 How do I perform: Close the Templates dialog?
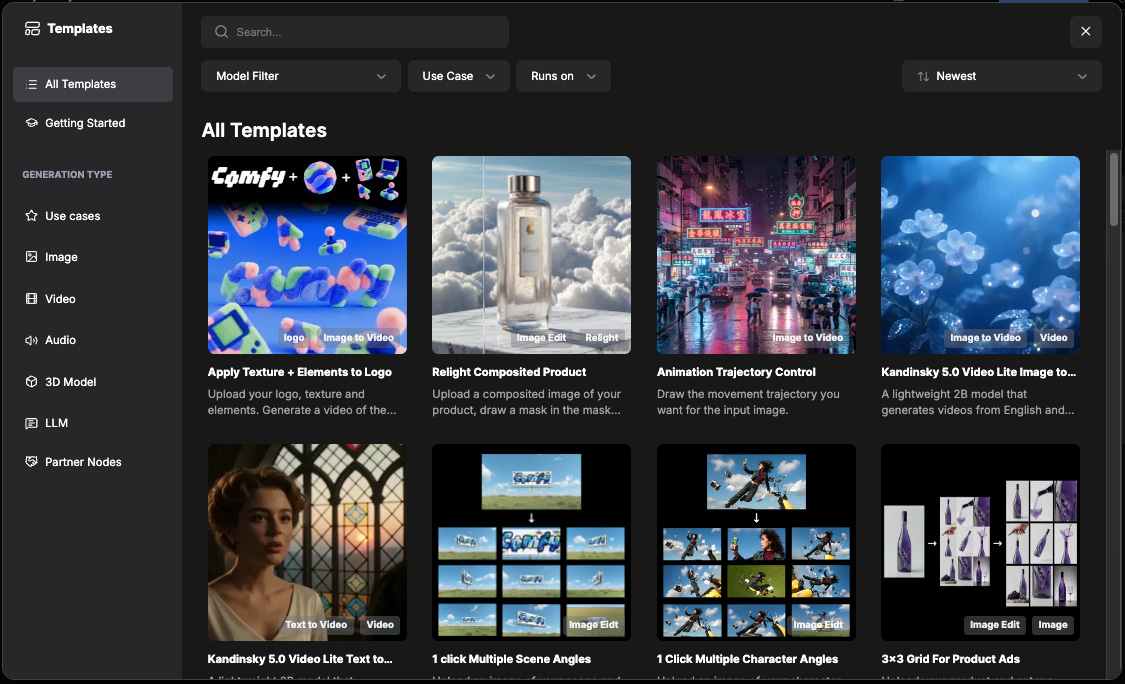click(x=1086, y=32)
